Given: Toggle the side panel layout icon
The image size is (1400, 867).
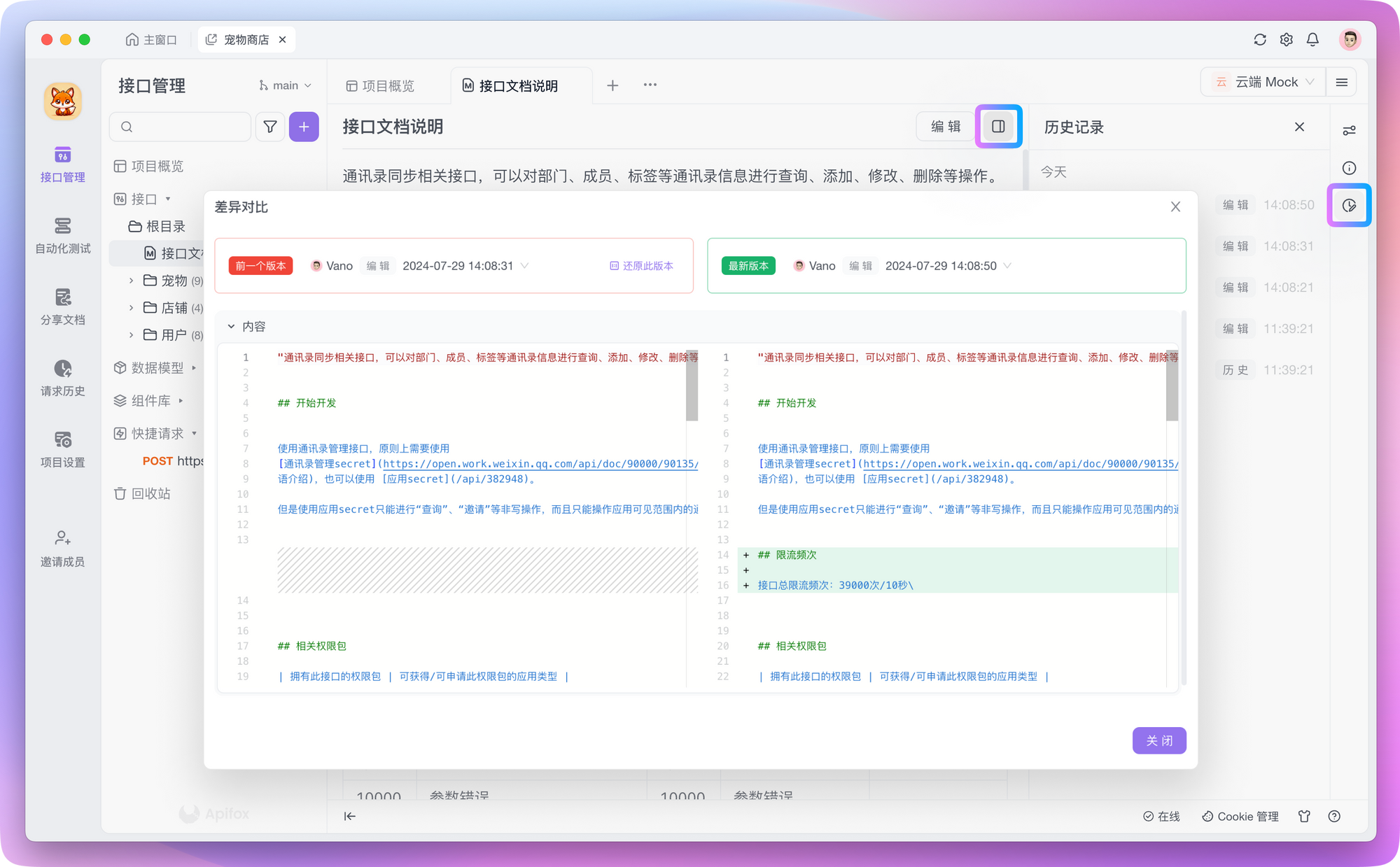Looking at the screenshot, I should click(x=998, y=127).
